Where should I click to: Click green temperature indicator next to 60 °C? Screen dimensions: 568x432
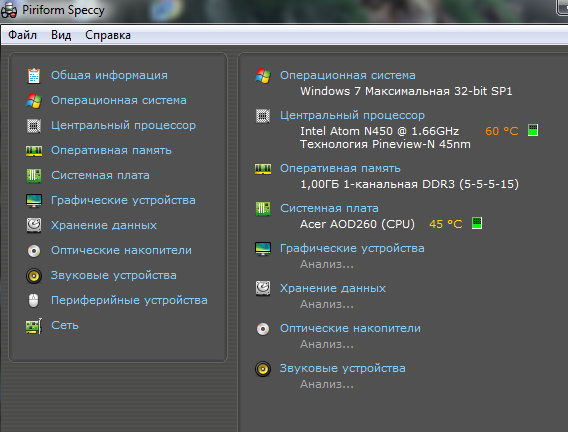pyautogui.click(x=533, y=130)
